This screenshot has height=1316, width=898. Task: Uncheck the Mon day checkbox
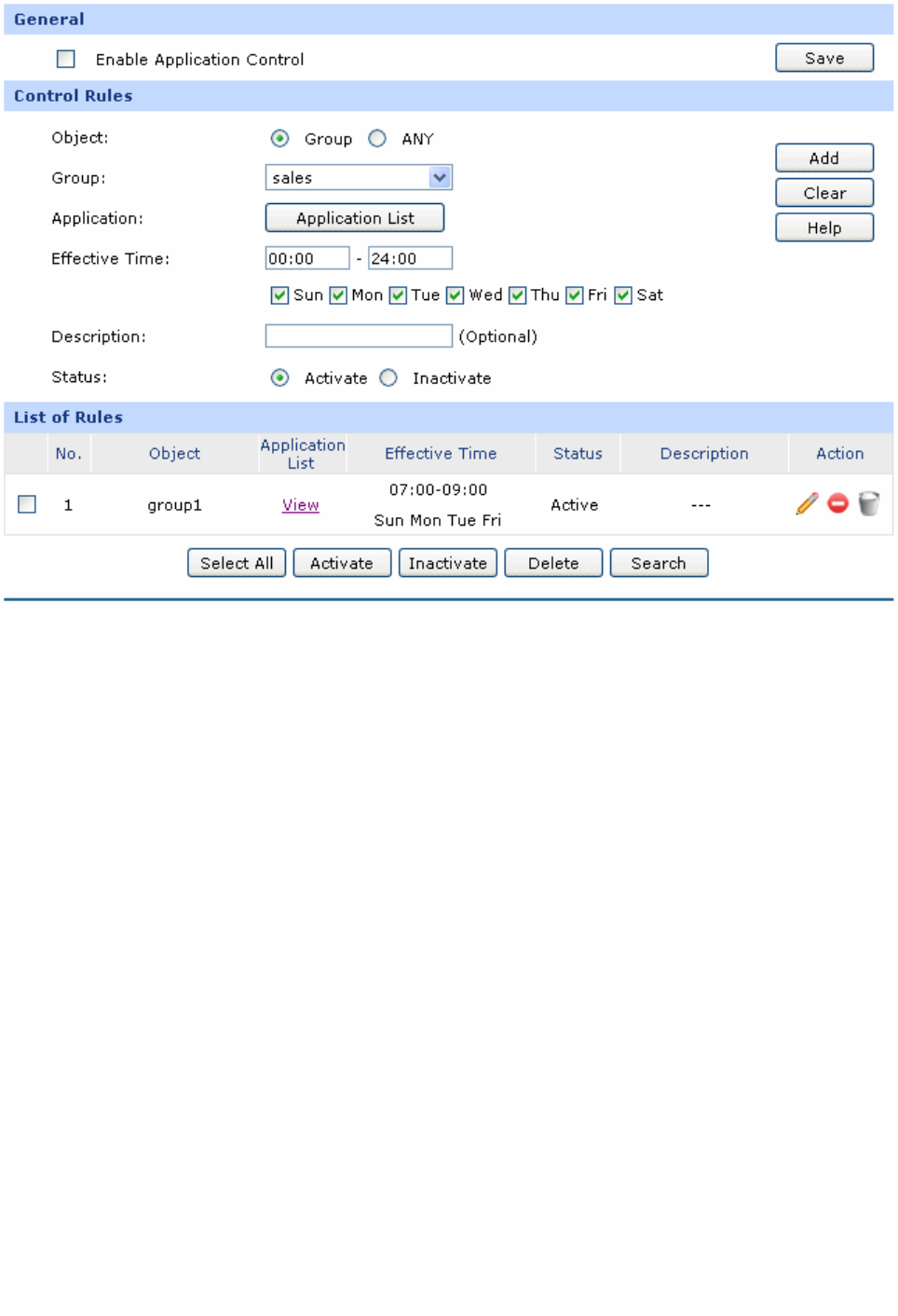coord(338,295)
